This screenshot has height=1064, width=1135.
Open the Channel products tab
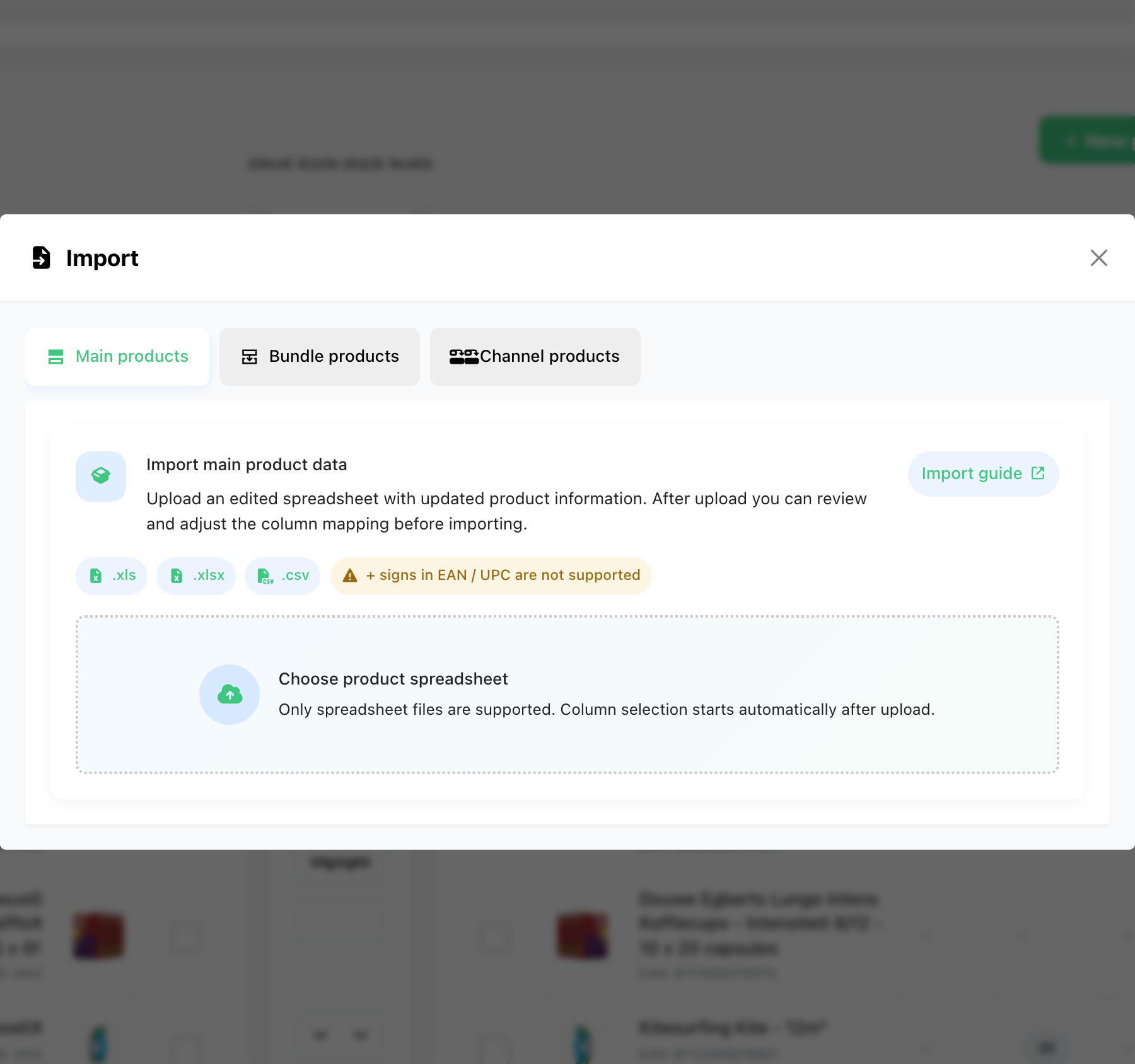535,357
